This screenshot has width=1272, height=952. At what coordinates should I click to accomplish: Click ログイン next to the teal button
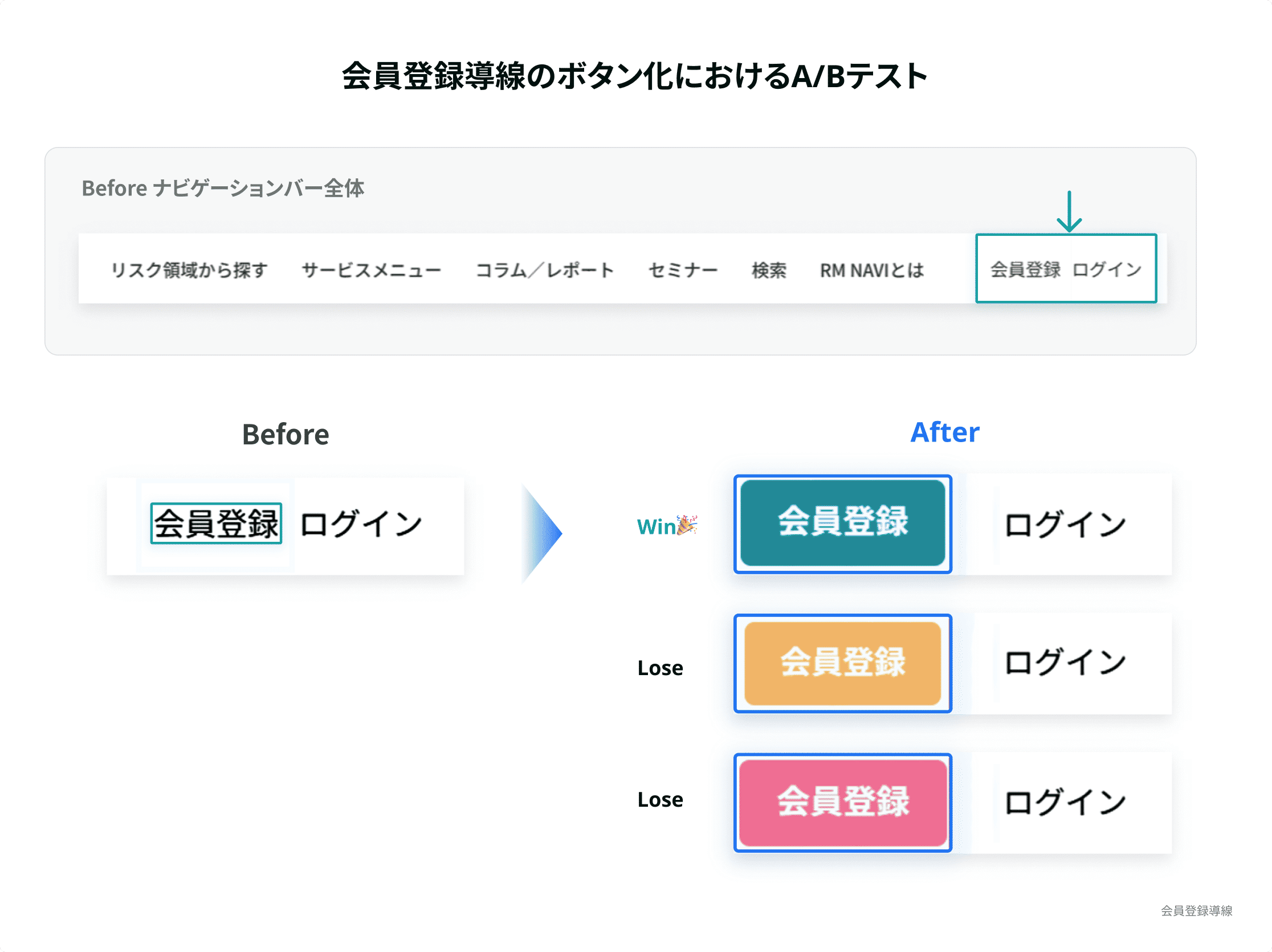tap(1065, 524)
